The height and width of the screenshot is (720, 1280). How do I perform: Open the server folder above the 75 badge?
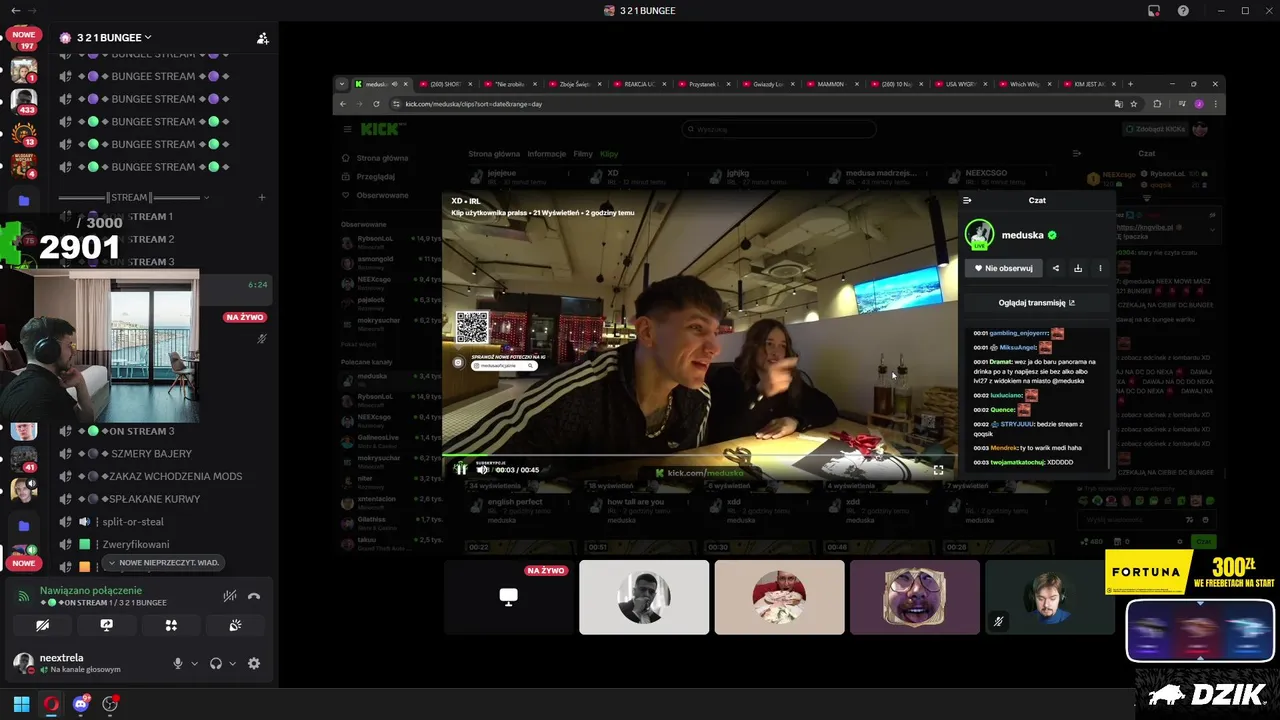coord(24,200)
